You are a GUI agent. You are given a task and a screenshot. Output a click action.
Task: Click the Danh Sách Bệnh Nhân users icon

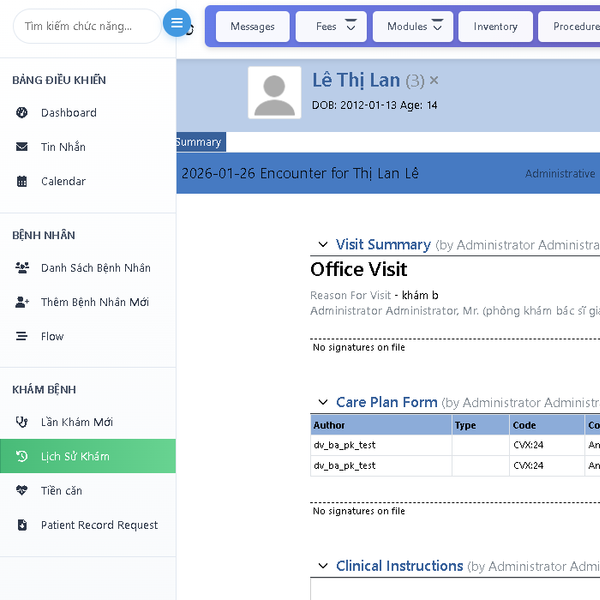(22, 268)
